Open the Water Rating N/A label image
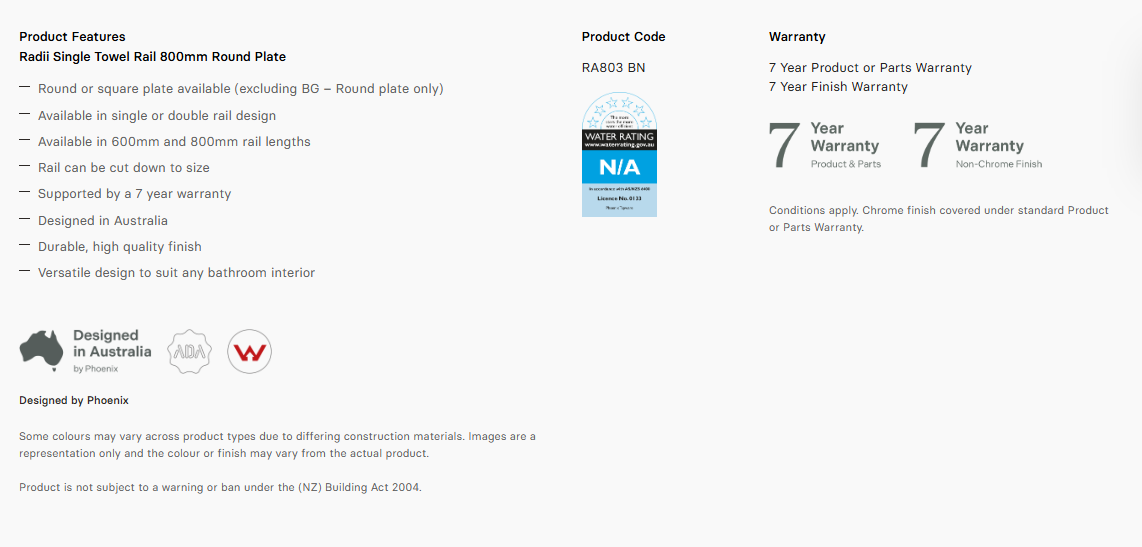1142x547 pixels. click(x=619, y=154)
